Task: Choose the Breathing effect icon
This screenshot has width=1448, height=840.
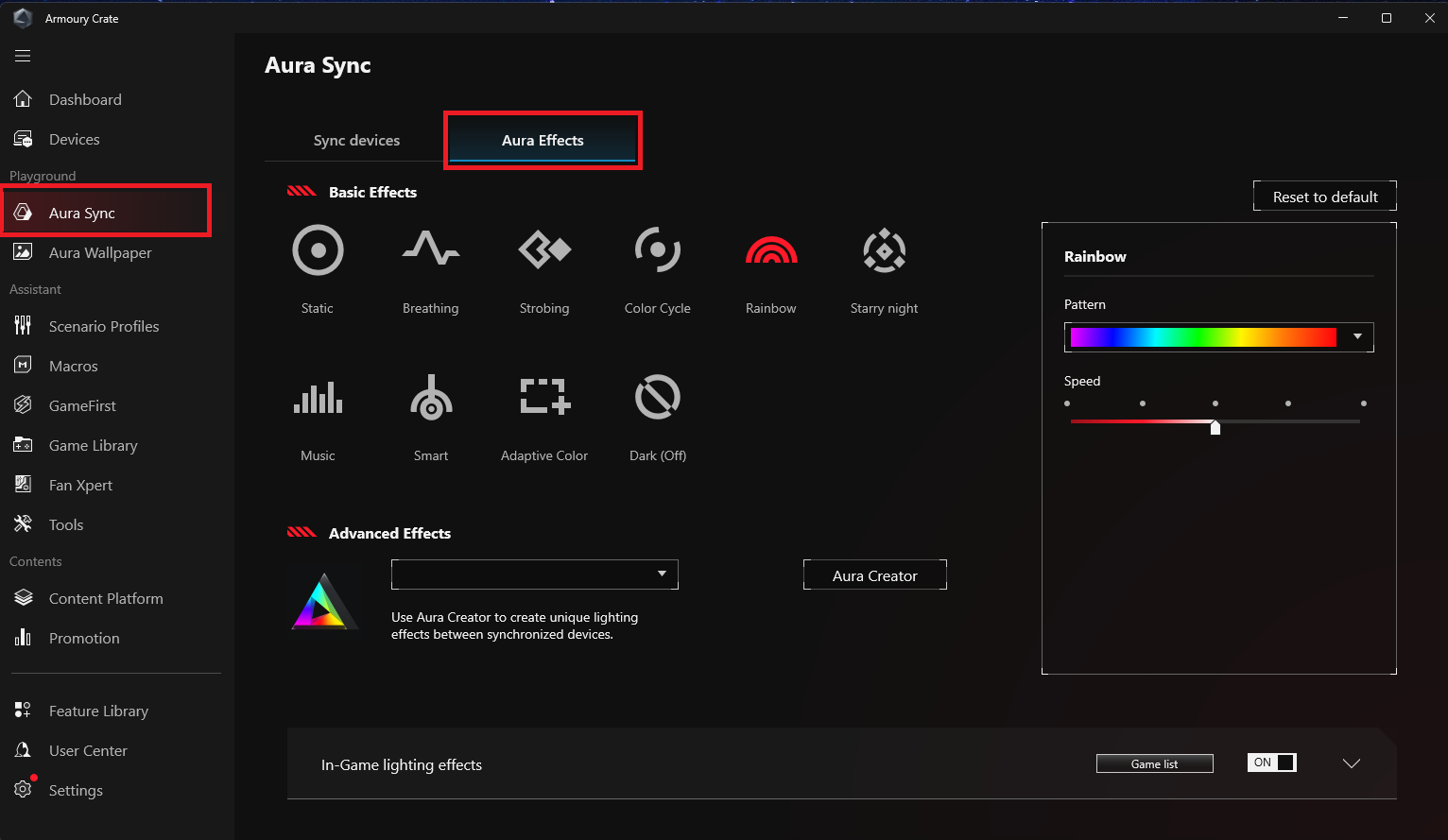Action: click(x=431, y=249)
